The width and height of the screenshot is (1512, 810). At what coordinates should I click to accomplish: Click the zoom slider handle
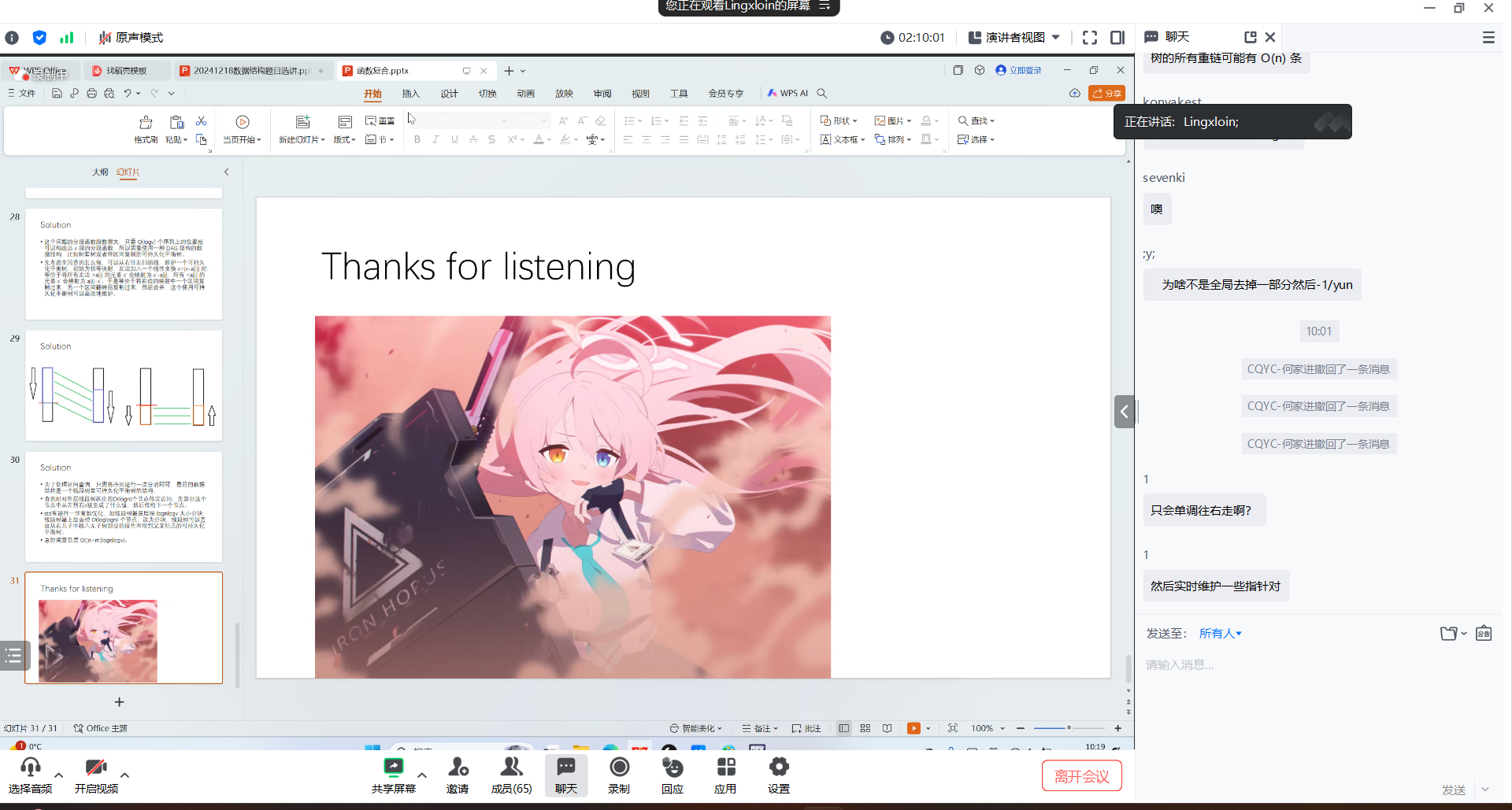click(x=1069, y=728)
